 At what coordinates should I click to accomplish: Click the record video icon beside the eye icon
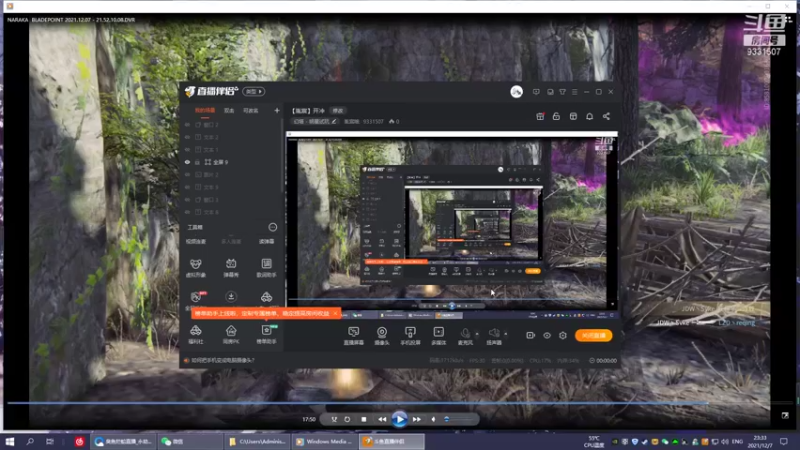531,335
